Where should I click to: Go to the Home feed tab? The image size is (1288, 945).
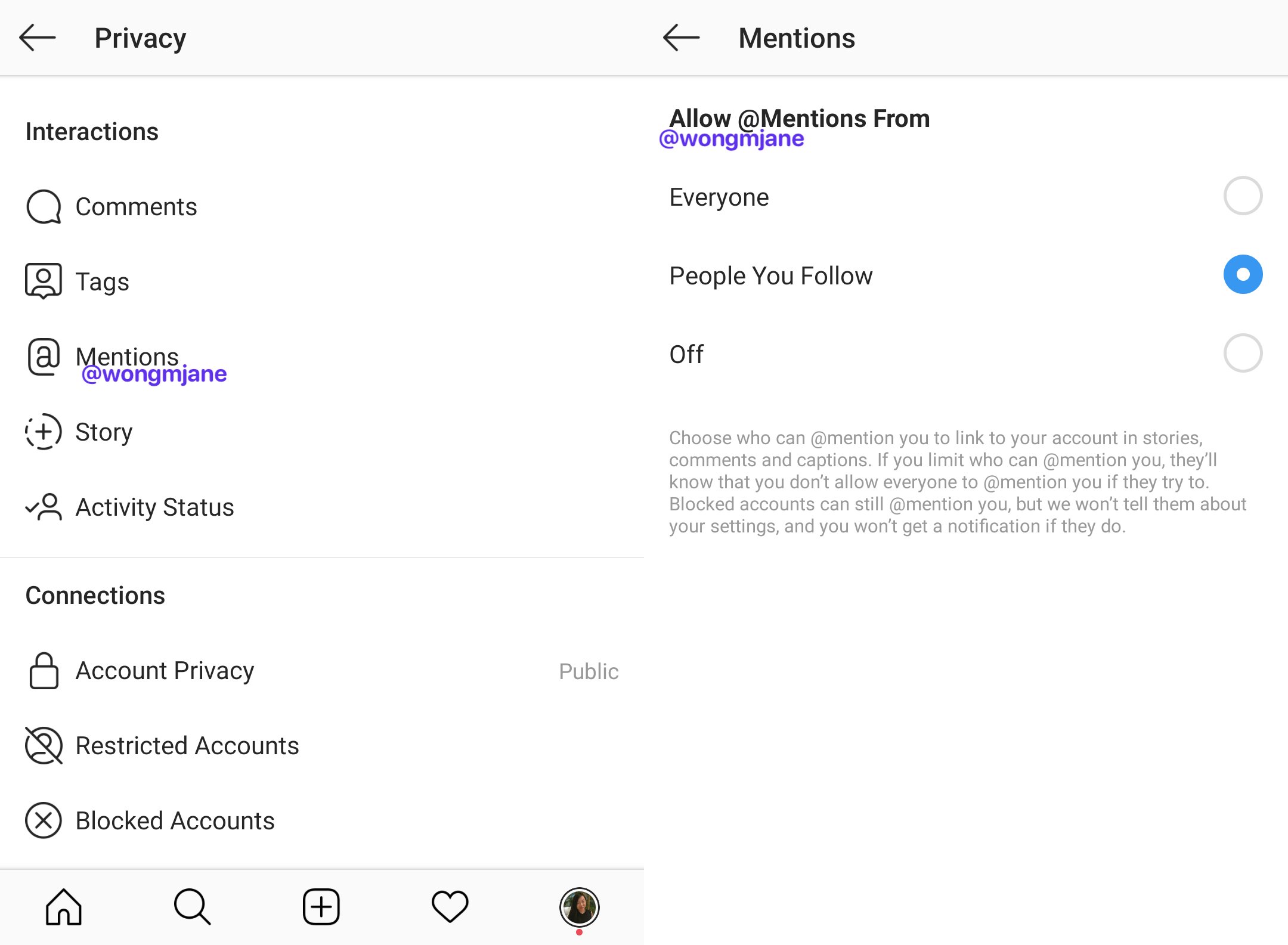tap(64, 907)
